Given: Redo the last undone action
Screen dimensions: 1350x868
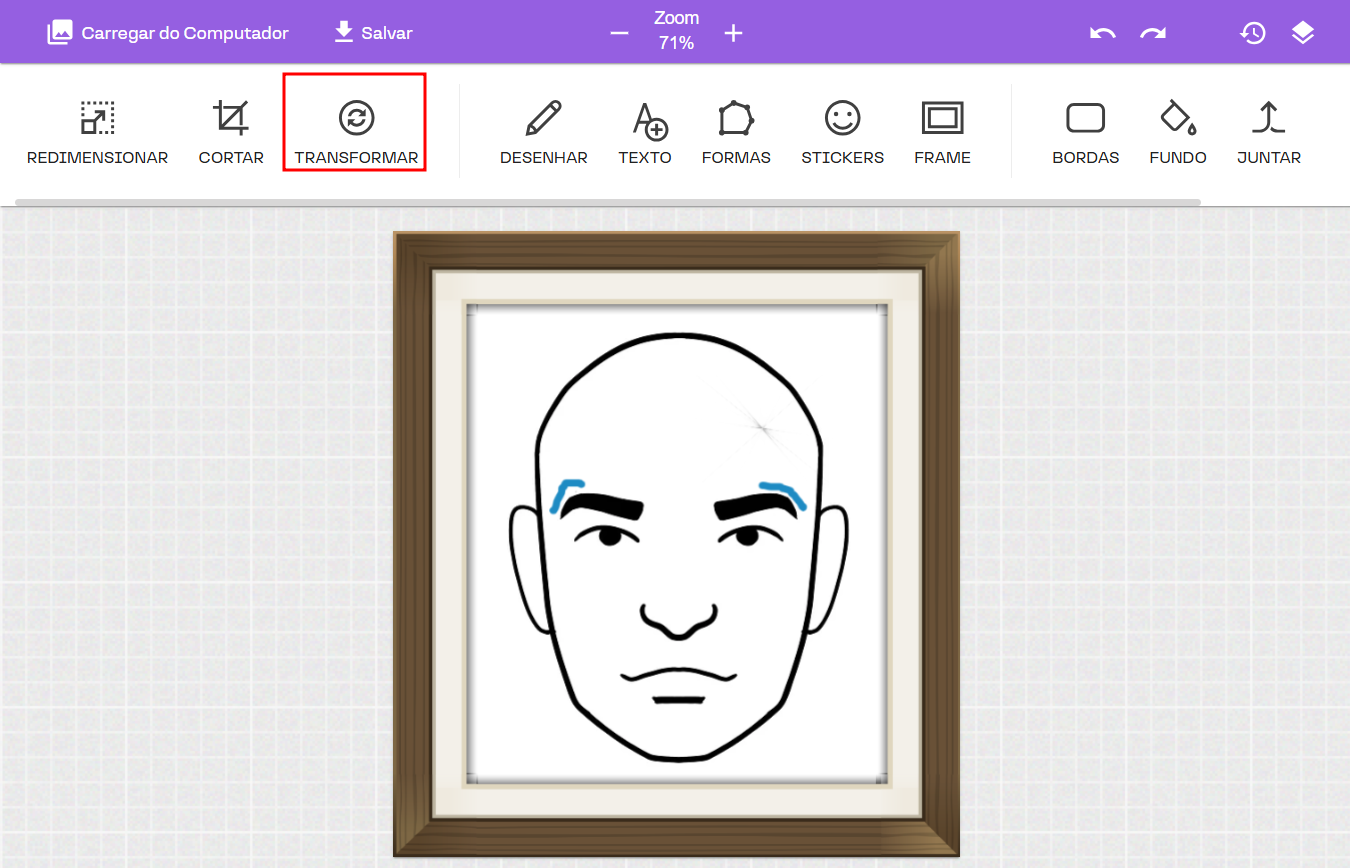Looking at the screenshot, I should click(x=1153, y=33).
